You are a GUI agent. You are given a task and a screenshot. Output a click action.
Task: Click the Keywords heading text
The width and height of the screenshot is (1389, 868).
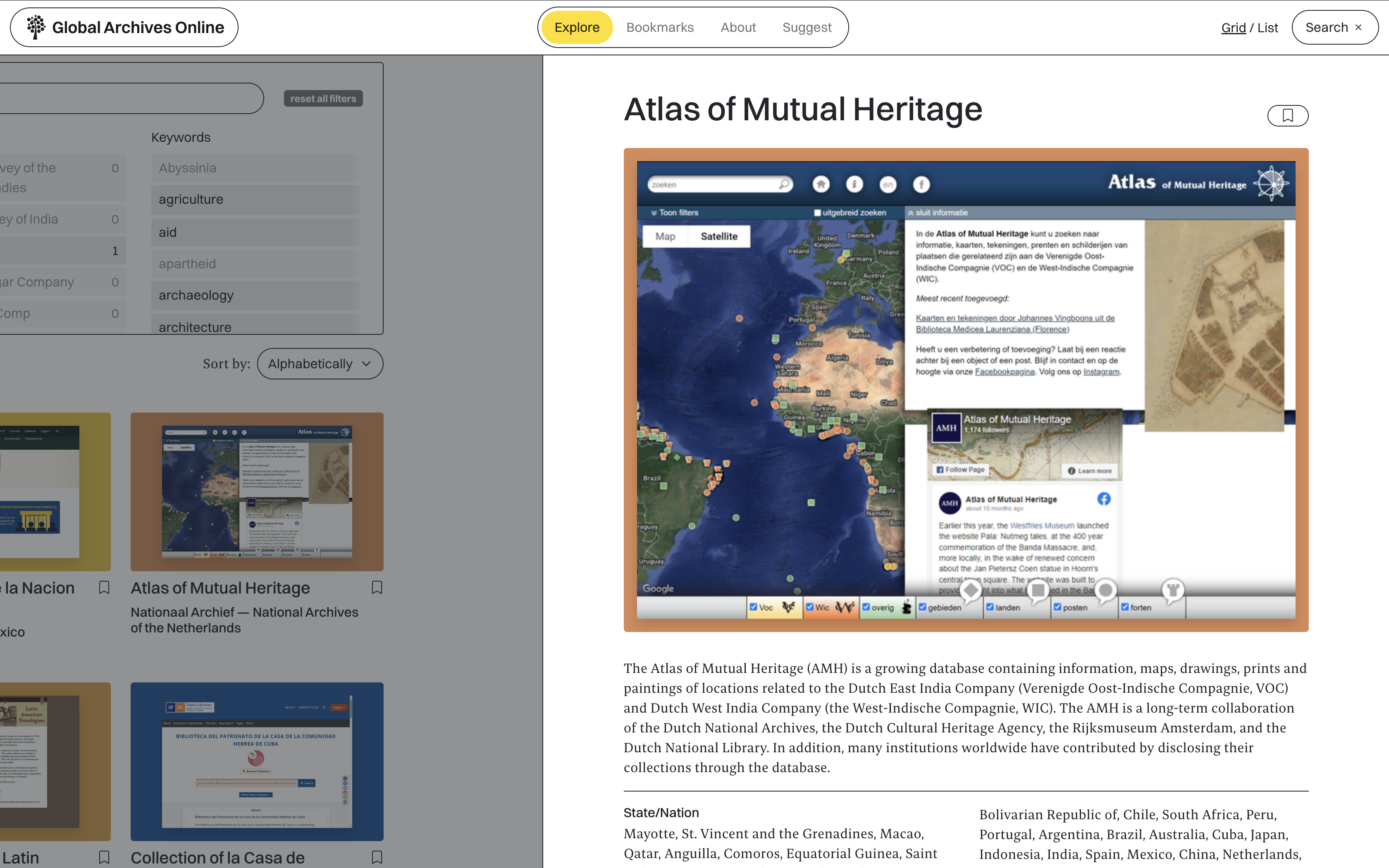click(x=181, y=137)
